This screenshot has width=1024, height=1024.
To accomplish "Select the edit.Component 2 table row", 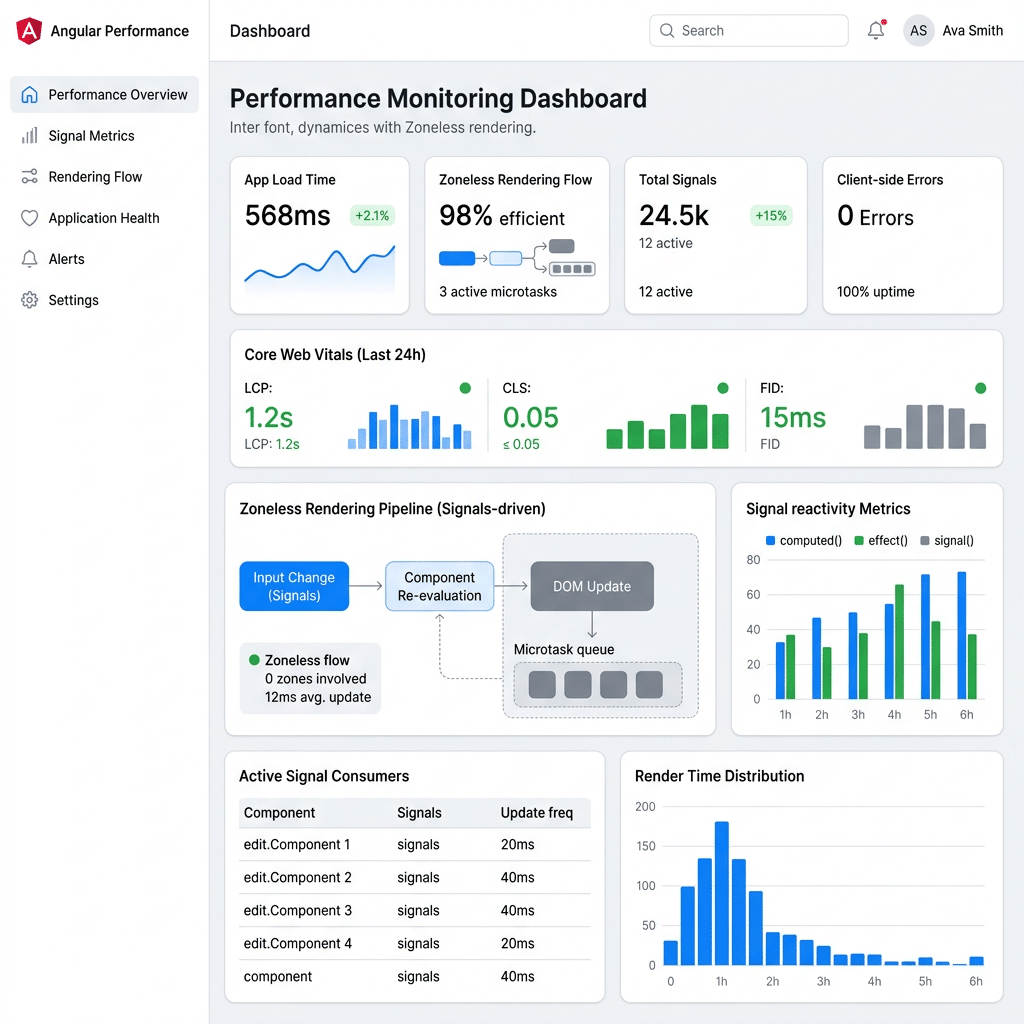I will coord(415,878).
